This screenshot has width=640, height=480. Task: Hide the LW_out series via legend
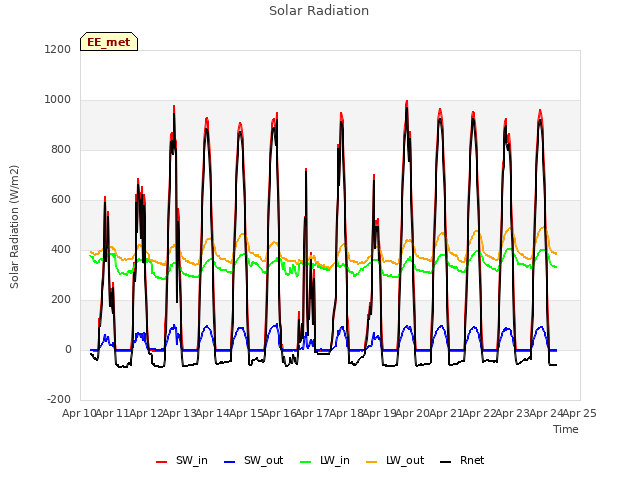[395, 460]
